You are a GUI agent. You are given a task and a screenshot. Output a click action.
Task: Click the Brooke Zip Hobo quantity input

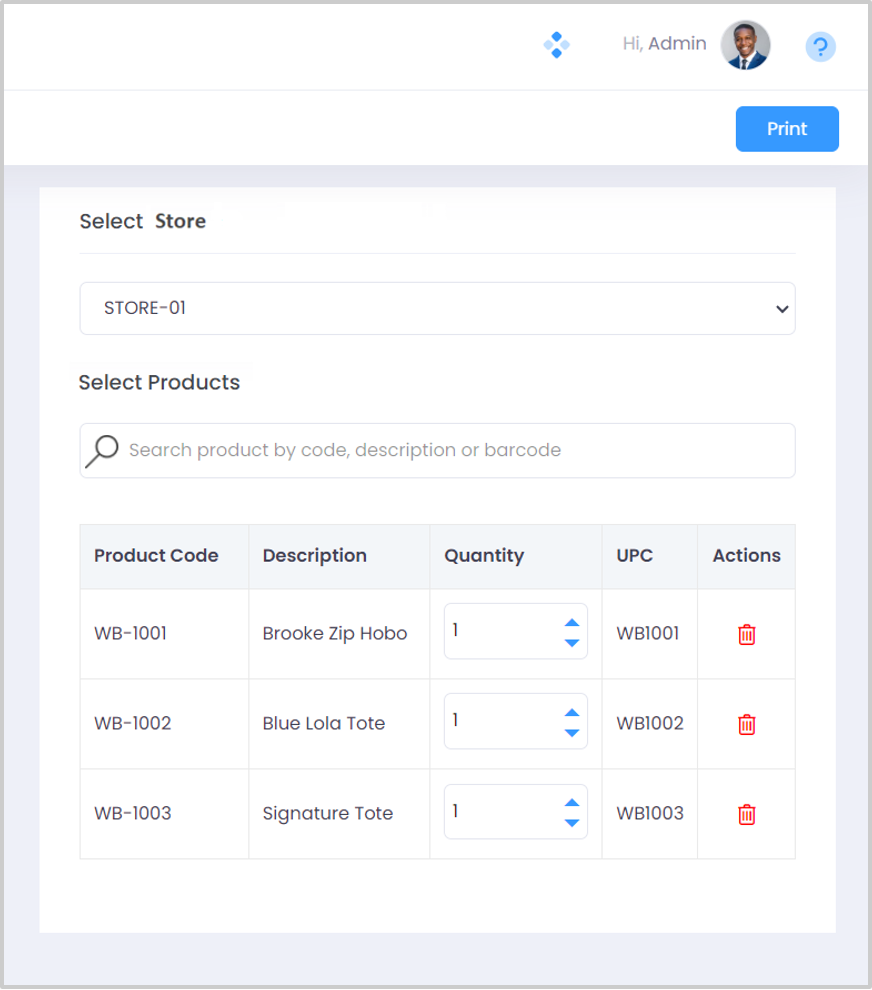coord(500,631)
